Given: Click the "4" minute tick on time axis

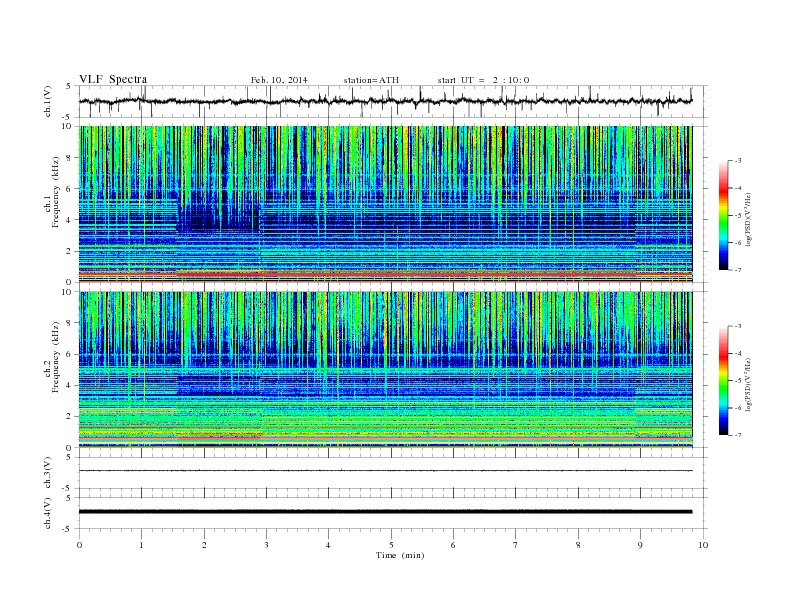Looking at the screenshot, I should tap(328, 545).
